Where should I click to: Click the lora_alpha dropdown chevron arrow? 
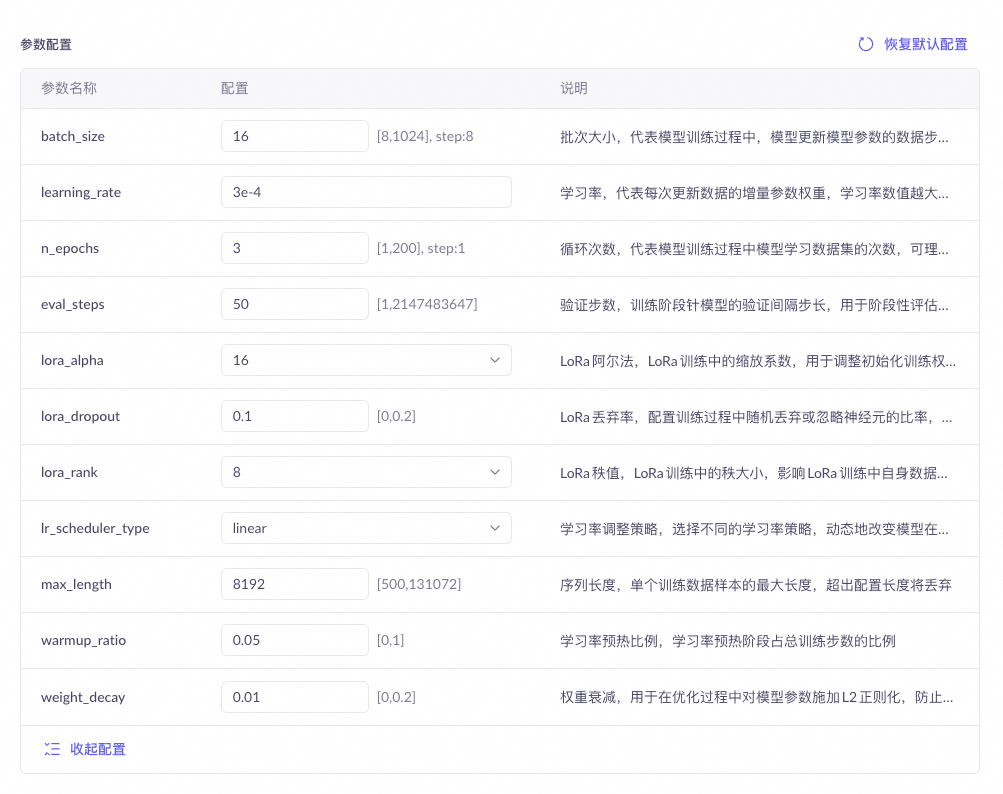pyautogui.click(x=494, y=360)
